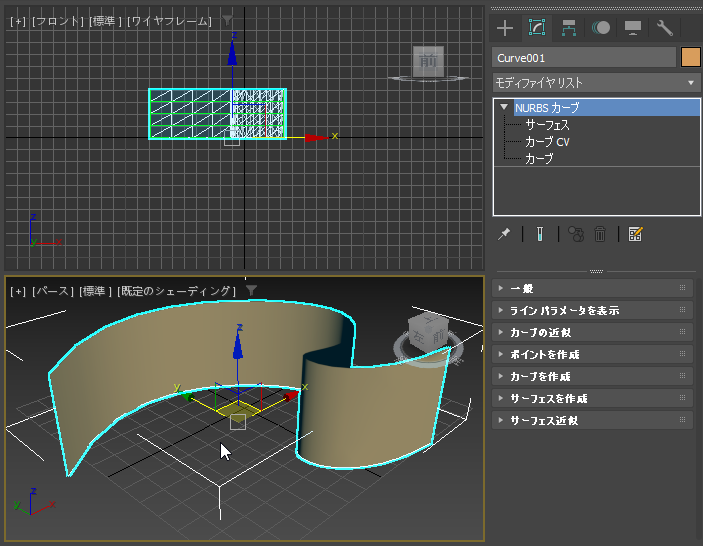Toggle Show End Result icon
703x546 pixels.
coord(540,234)
